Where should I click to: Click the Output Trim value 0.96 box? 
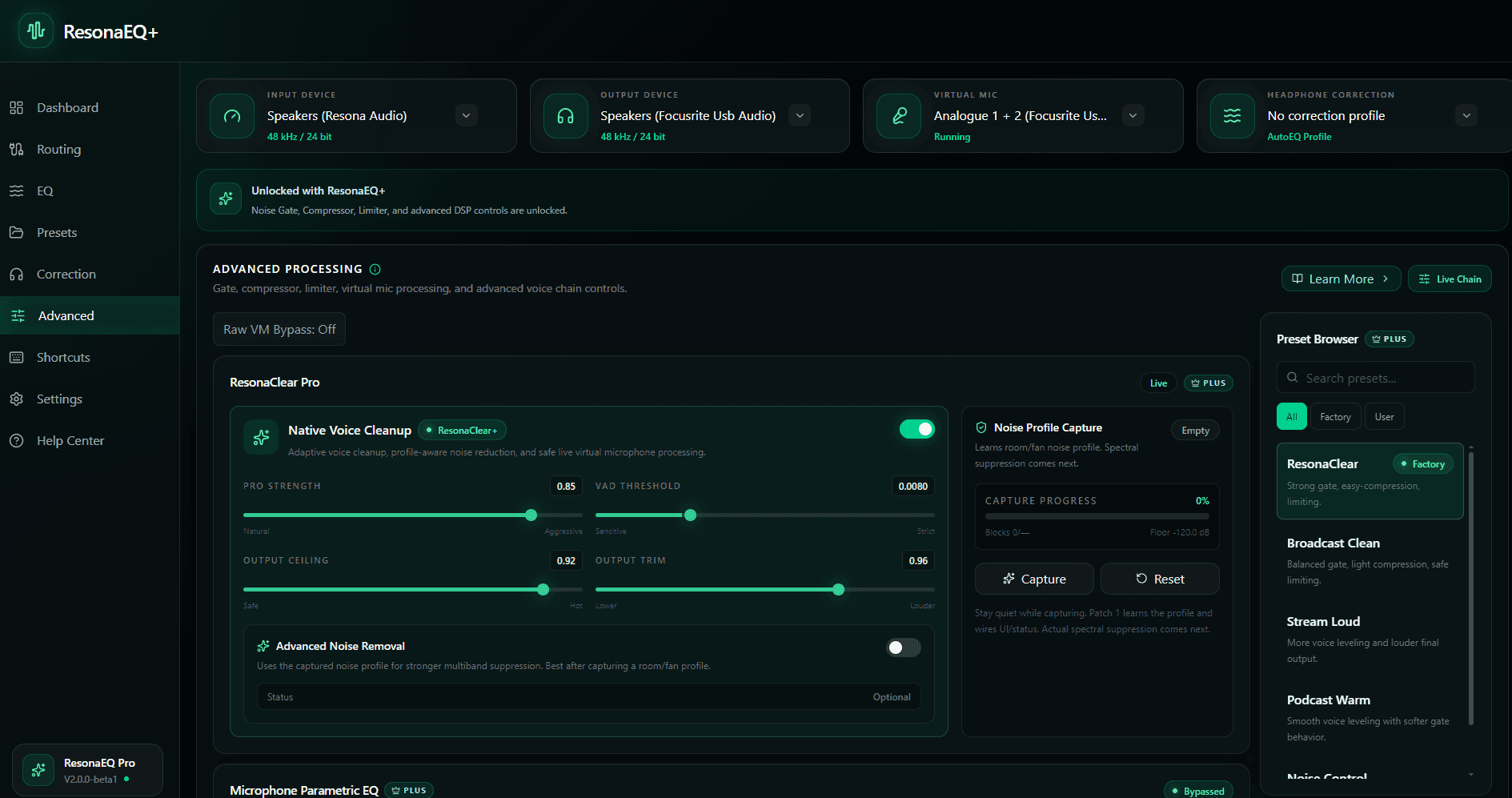(x=918, y=560)
